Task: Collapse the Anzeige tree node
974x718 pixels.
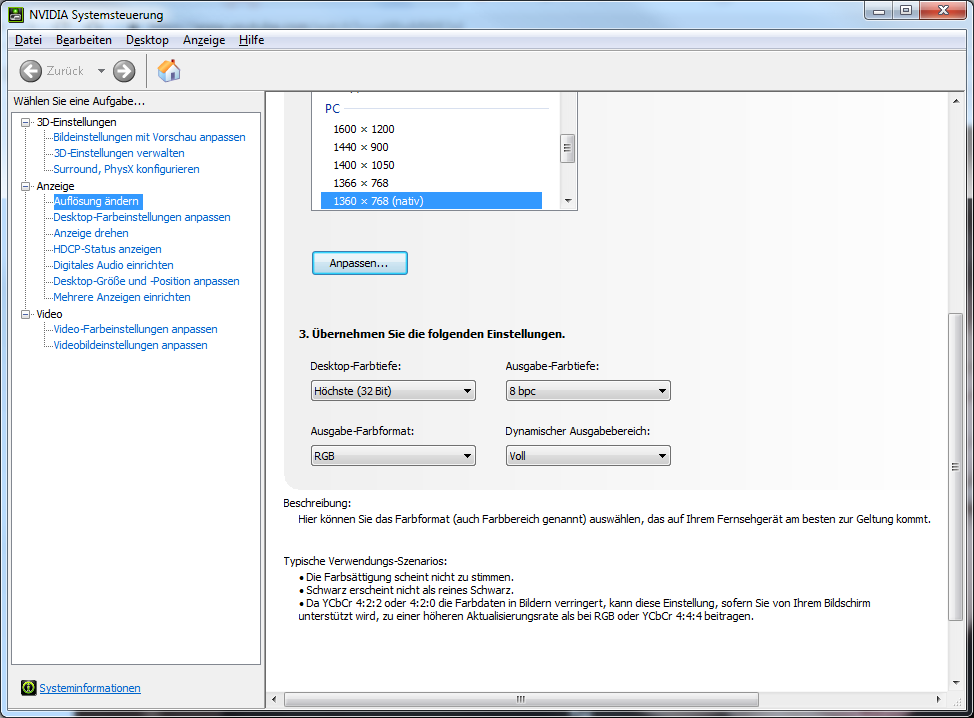Action: click(25, 186)
